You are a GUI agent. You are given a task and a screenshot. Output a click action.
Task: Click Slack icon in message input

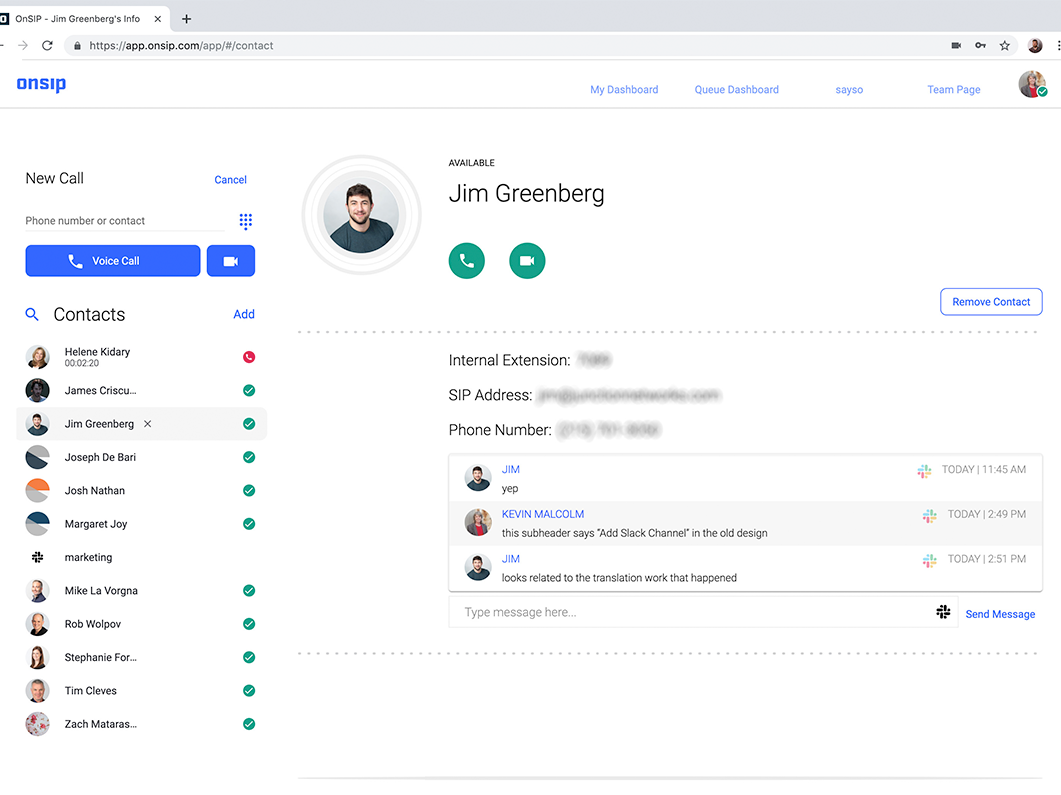pos(942,612)
